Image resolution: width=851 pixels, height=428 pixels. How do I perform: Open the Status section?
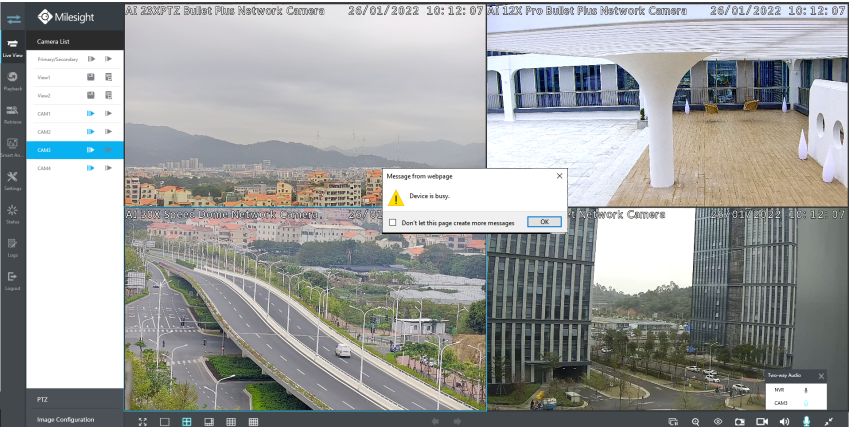12,214
